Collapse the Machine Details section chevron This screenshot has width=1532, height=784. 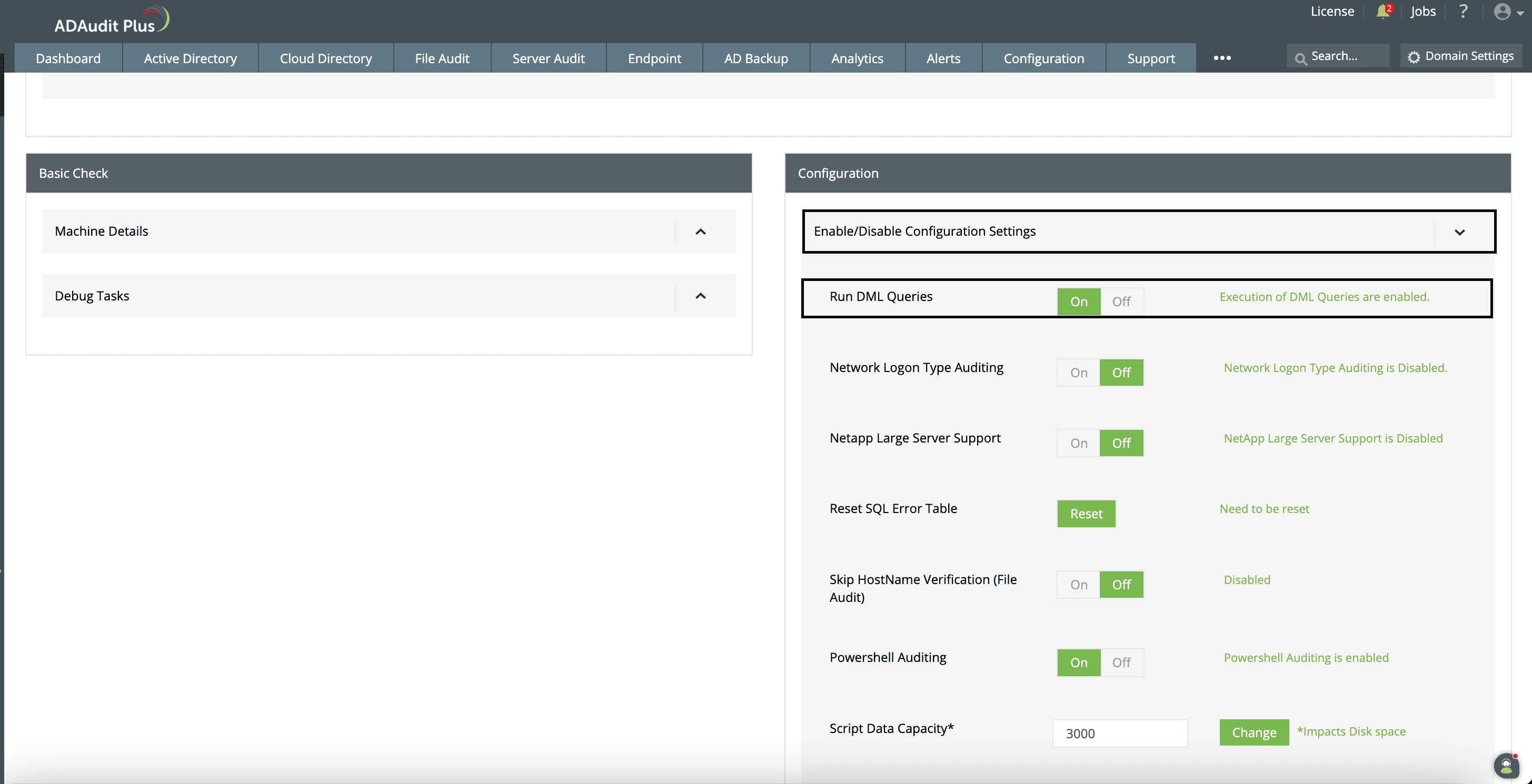pyautogui.click(x=700, y=231)
